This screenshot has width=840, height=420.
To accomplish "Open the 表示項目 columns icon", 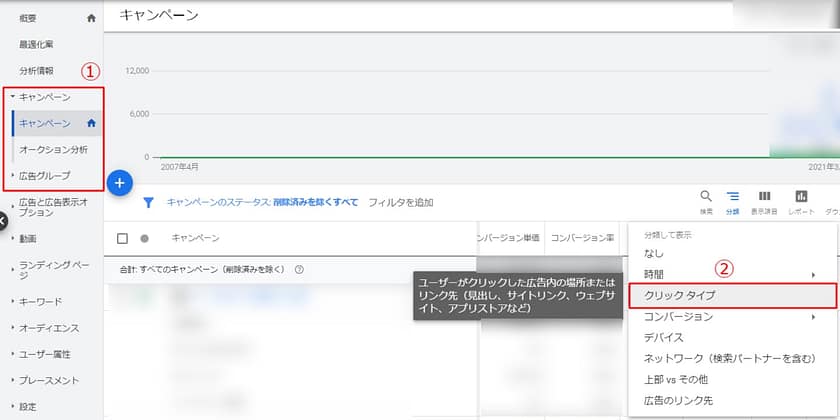I will 764,197.
